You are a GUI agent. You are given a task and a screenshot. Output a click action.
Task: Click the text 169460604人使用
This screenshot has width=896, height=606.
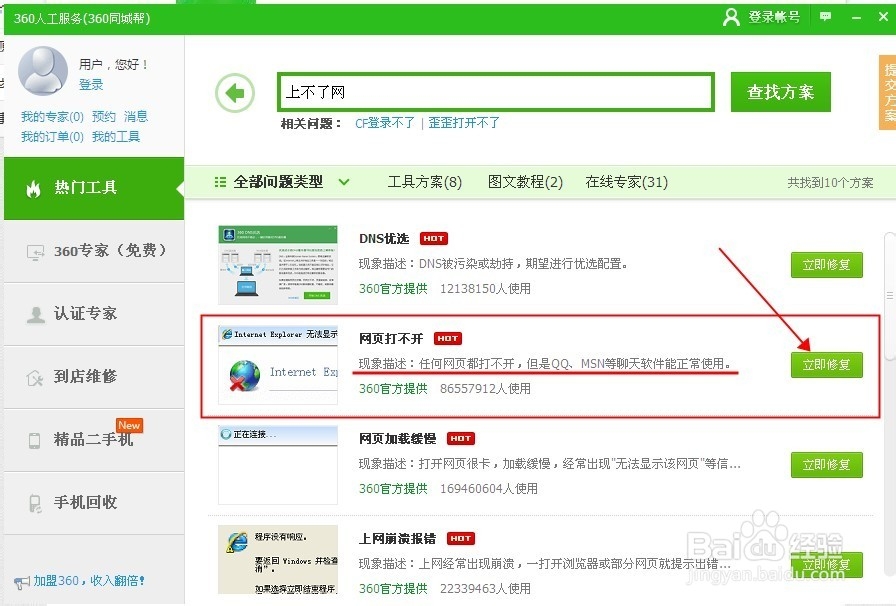tap(489, 489)
